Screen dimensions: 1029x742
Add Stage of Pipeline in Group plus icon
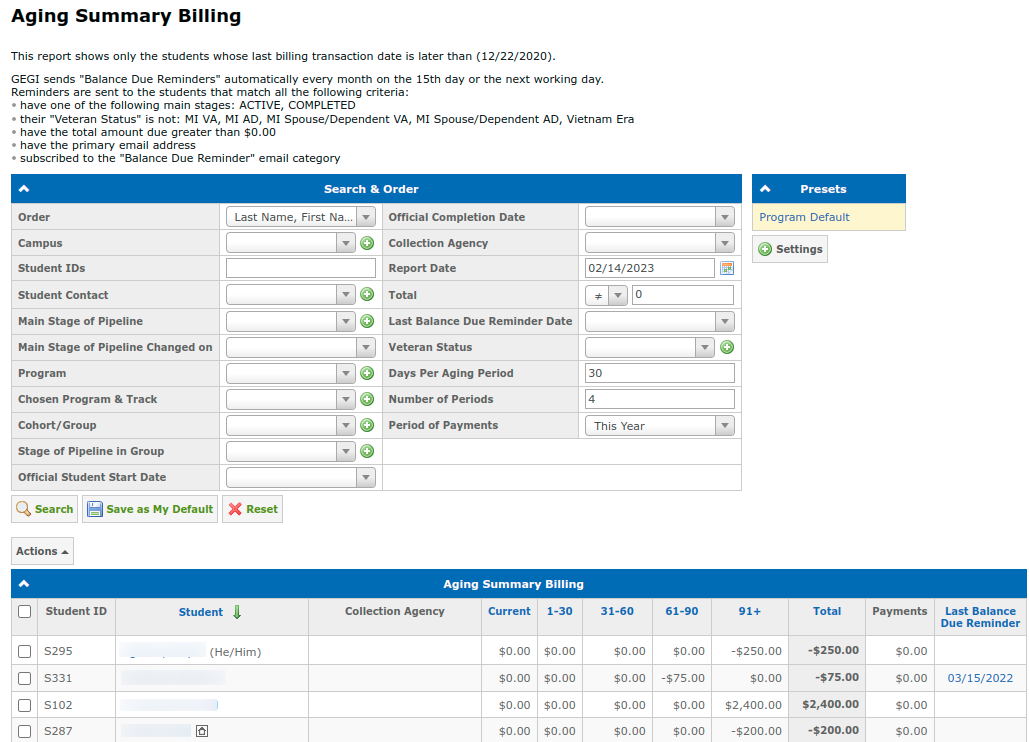tap(368, 451)
